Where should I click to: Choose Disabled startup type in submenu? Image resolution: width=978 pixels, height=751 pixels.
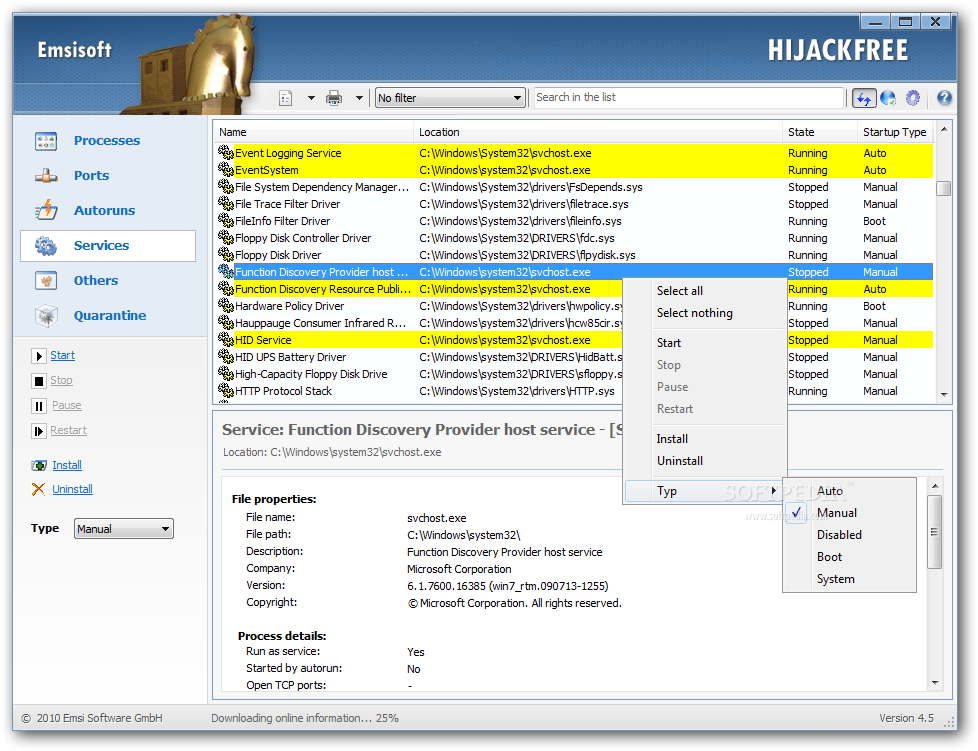[850, 535]
